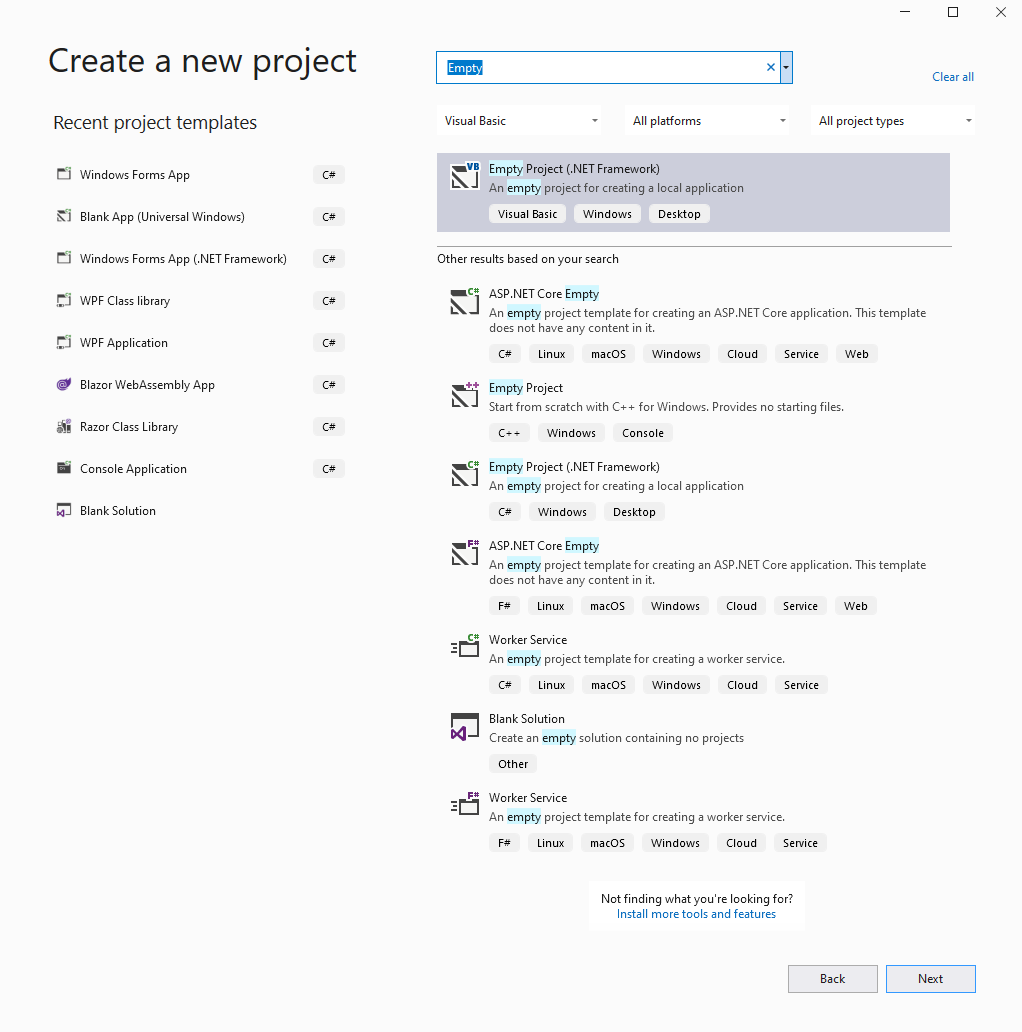Click the Desktop tag on Visual Basic template
The height and width of the screenshot is (1032, 1022).
click(x=679, y=214)
